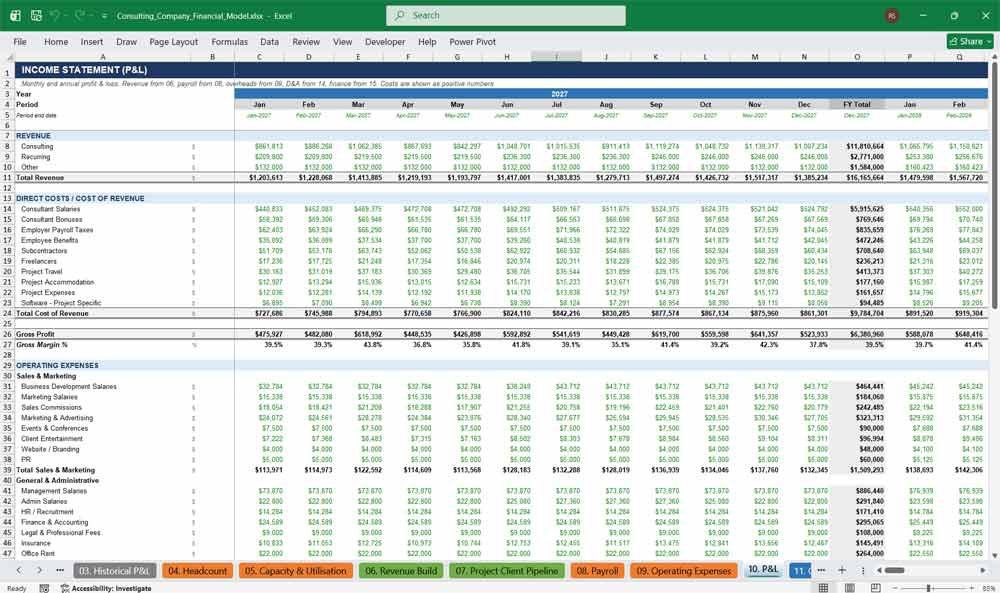Click the ellipsis left of sheet tabs

[x=60, y=570]
